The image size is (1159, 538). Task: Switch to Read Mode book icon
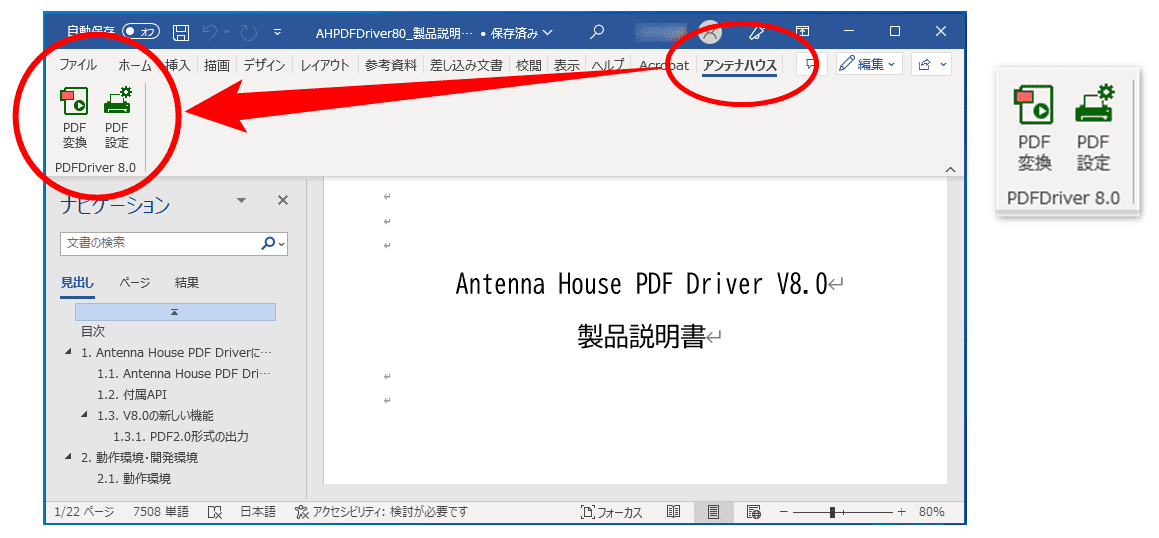pyautogui.click(x=673, y=511)
